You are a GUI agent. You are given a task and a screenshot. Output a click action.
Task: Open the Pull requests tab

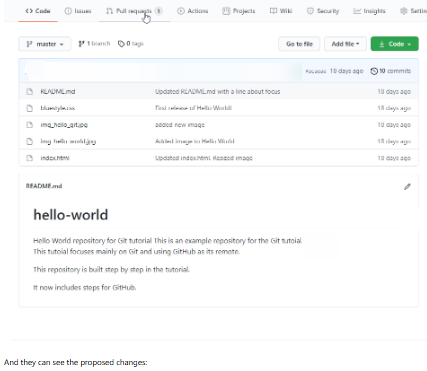pos(134,11)
